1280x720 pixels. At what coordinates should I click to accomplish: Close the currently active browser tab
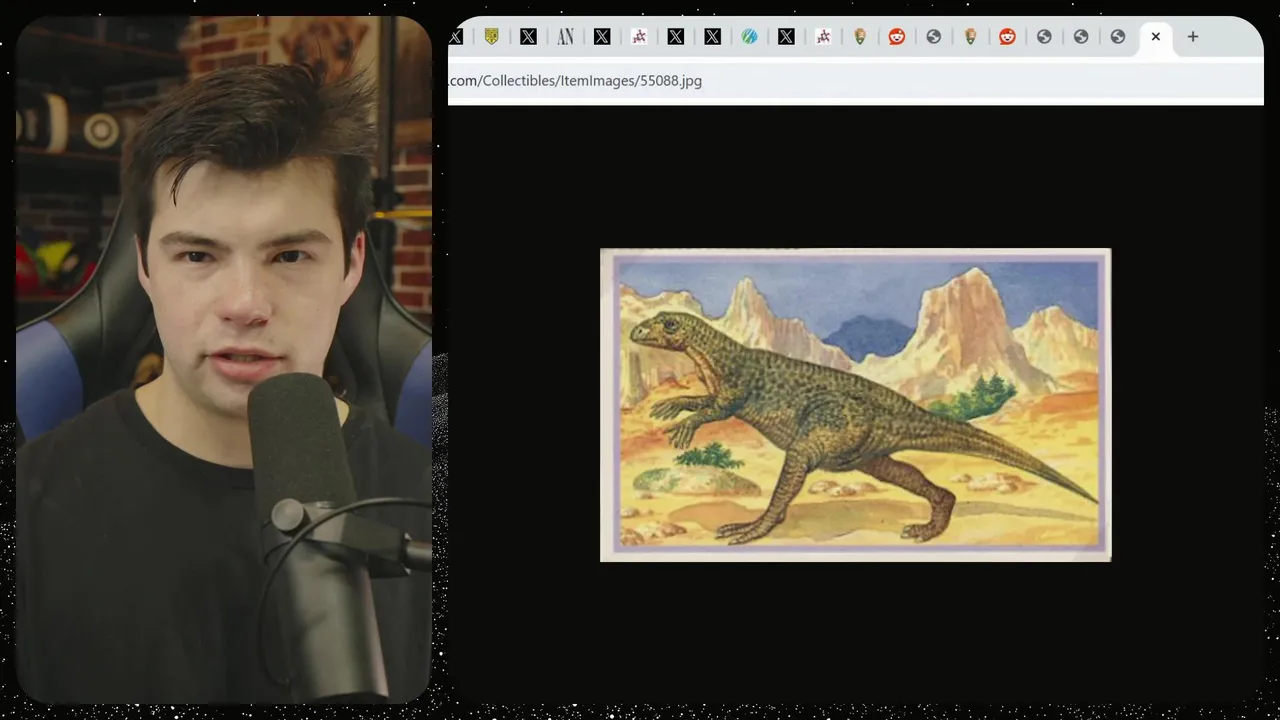(x=1155, y=37)
